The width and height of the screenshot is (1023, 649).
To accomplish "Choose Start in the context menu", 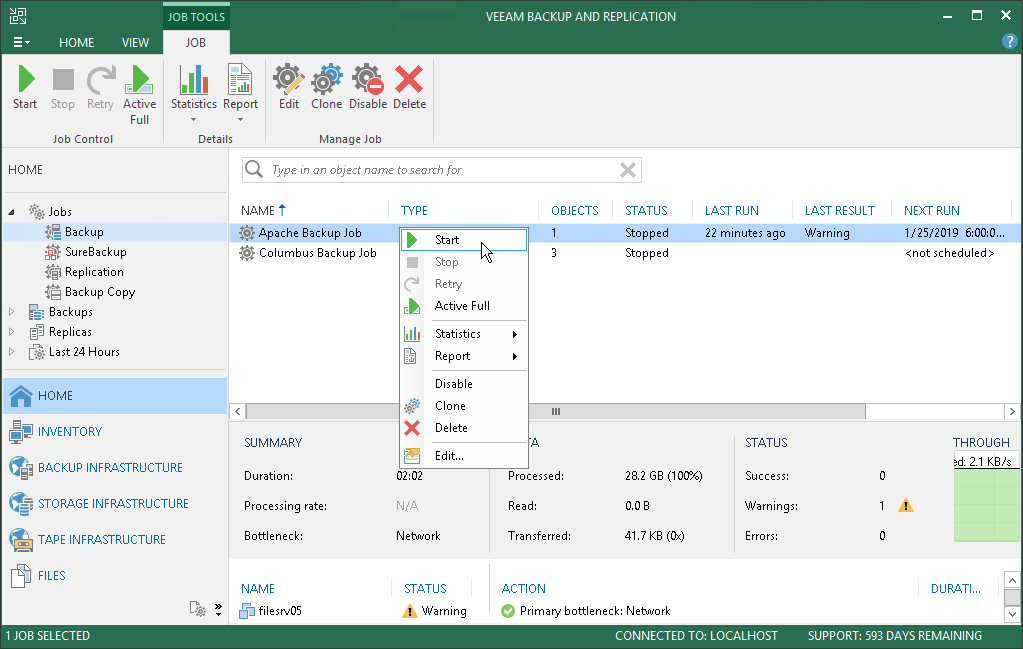I will [463, 239].
